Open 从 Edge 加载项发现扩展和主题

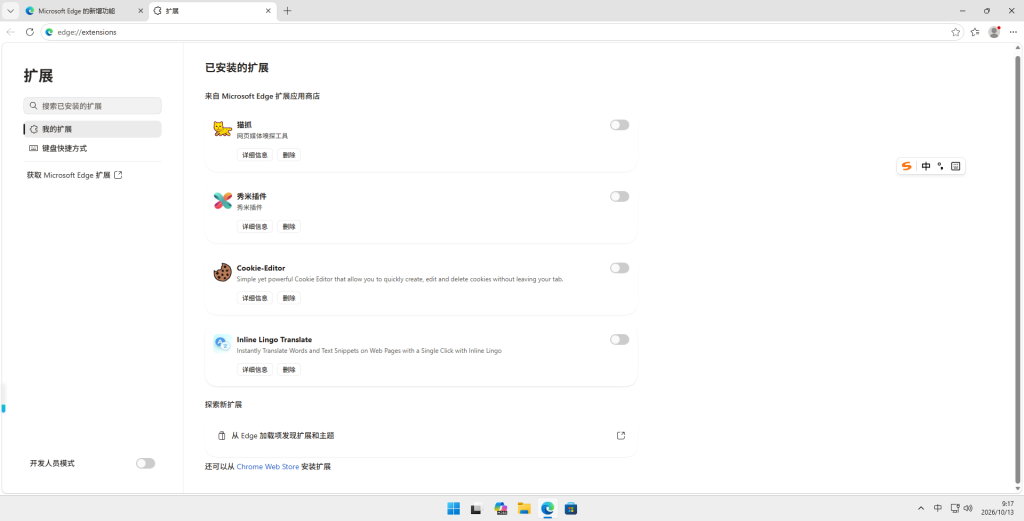[421, 435]
